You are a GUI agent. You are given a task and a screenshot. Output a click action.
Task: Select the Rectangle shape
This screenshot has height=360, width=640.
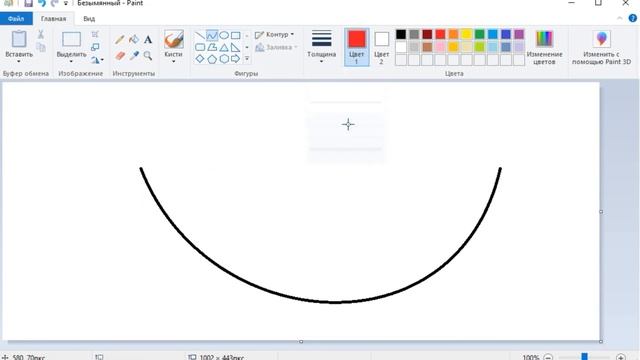pyautogui.click(x=236, y=36)
